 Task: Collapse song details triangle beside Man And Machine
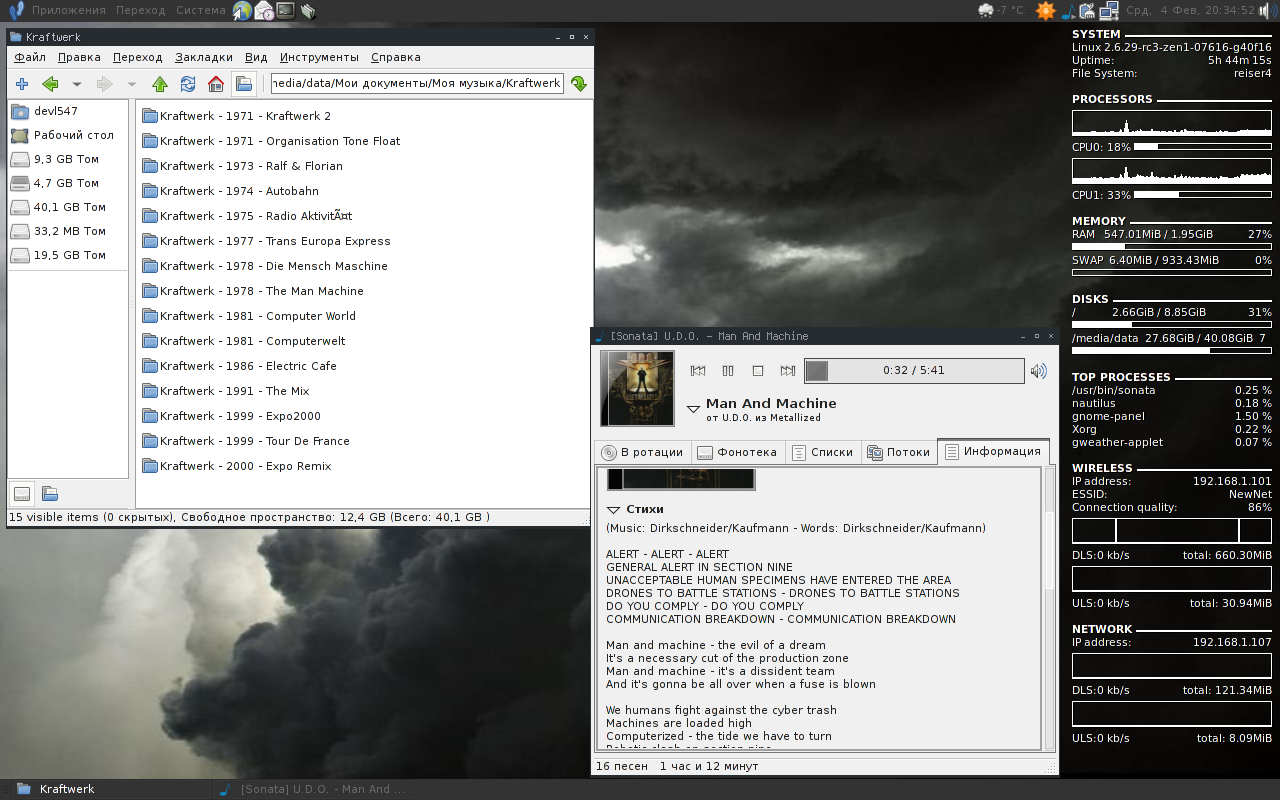(693, 409)
